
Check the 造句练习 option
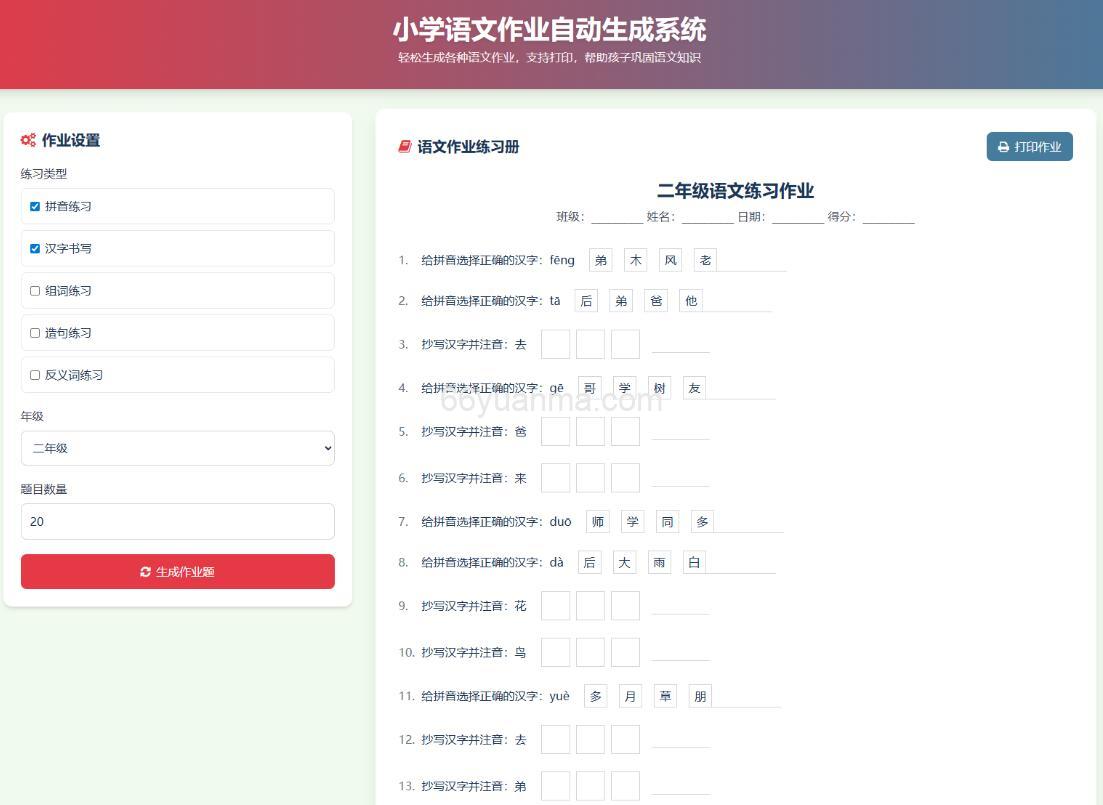click(33, 332)
